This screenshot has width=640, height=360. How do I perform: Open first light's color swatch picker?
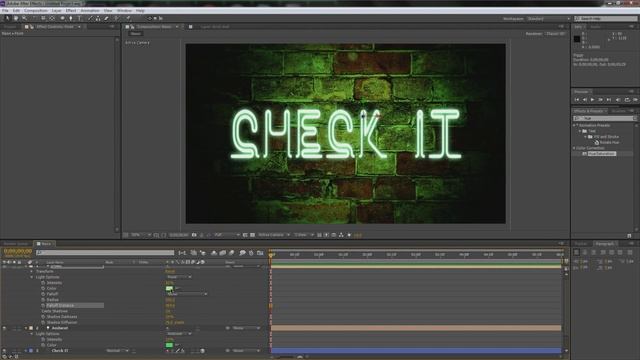point(169,289)
